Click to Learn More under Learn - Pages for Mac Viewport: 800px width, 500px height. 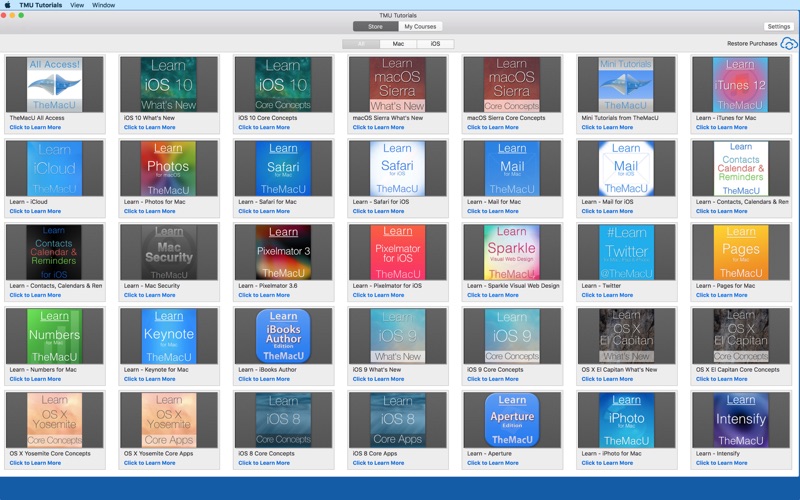point(721,295)
